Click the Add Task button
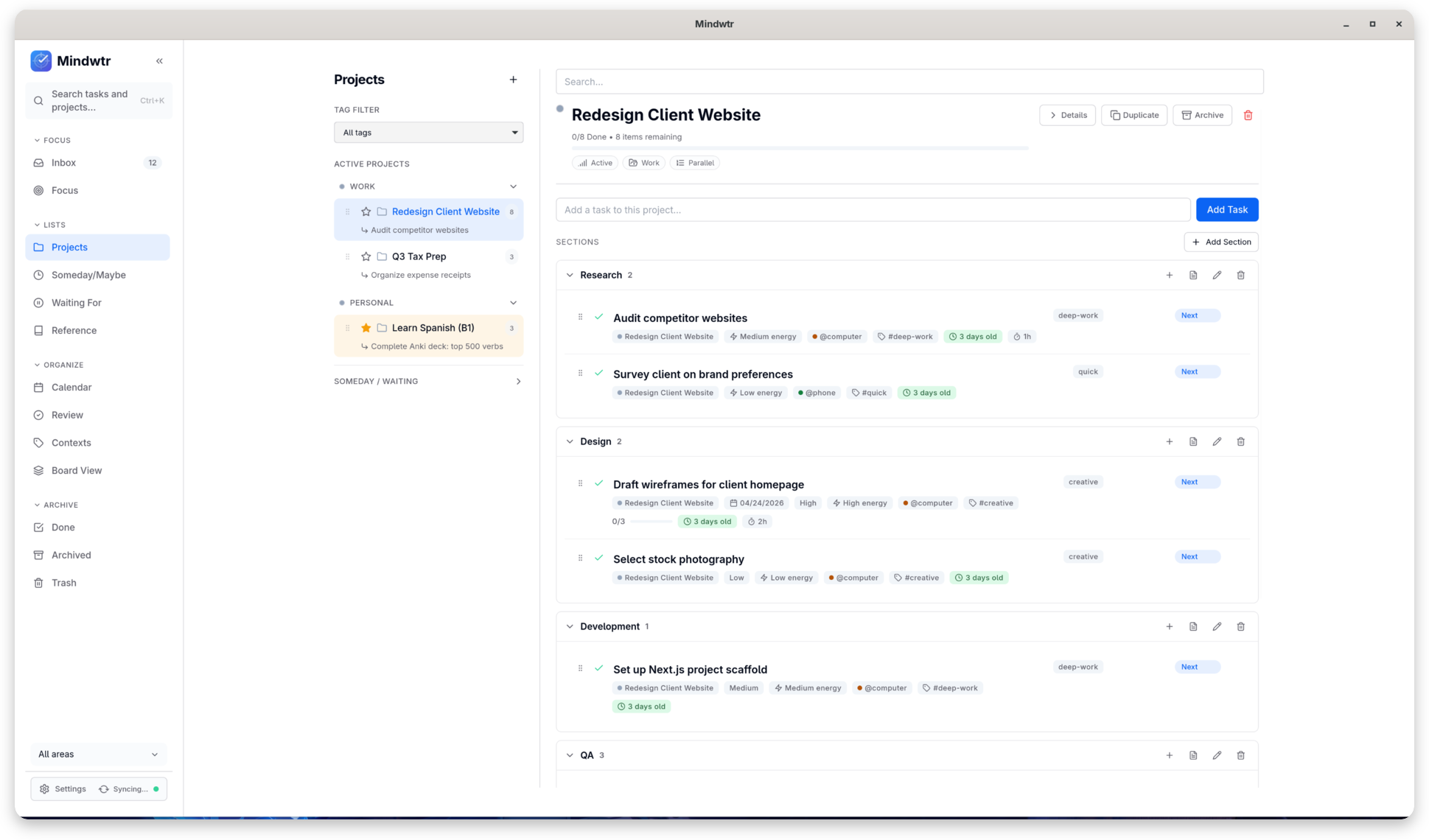 click(x=1226, y=210)
